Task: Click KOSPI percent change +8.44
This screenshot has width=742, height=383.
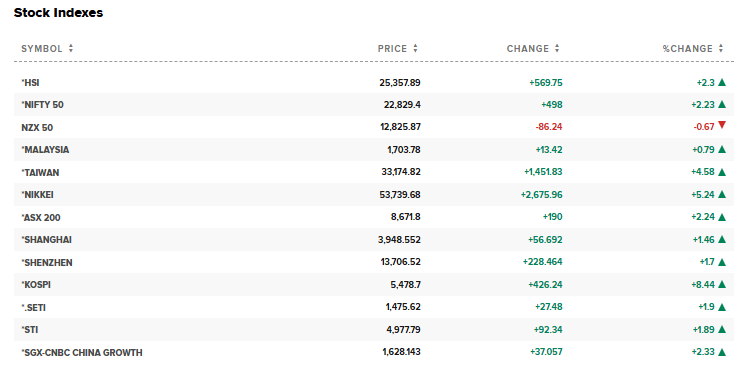Action: point(703,285)
